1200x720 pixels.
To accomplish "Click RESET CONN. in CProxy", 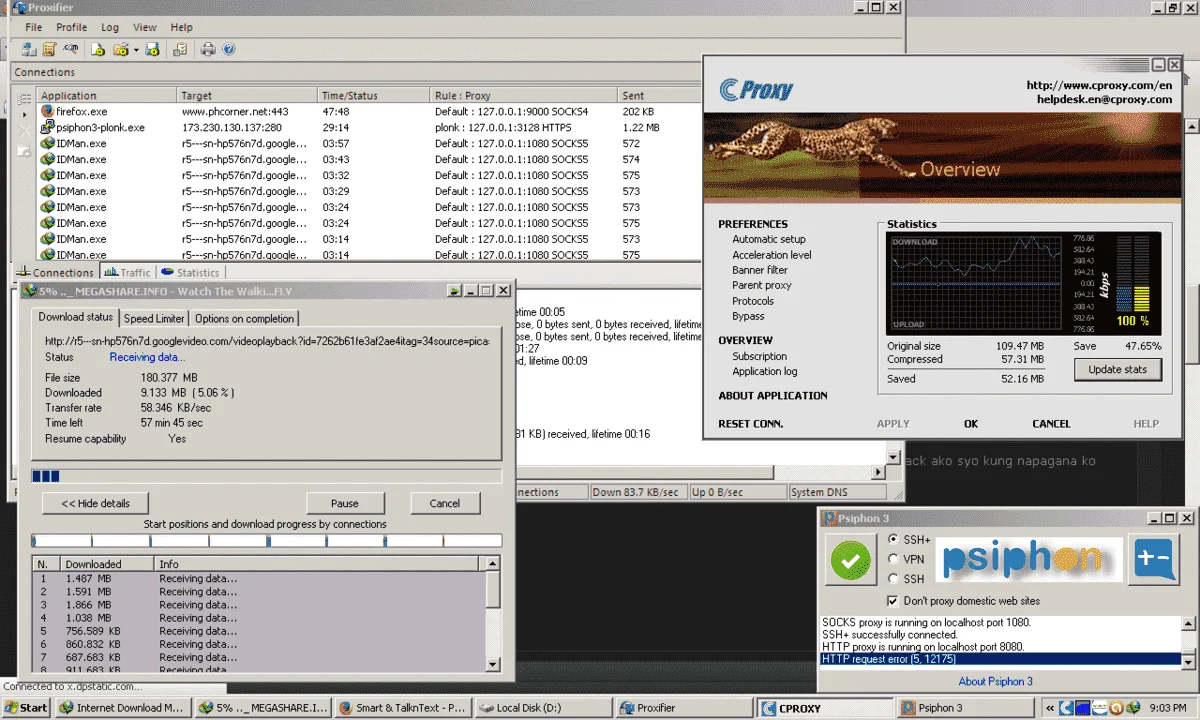I will (750, 424).
